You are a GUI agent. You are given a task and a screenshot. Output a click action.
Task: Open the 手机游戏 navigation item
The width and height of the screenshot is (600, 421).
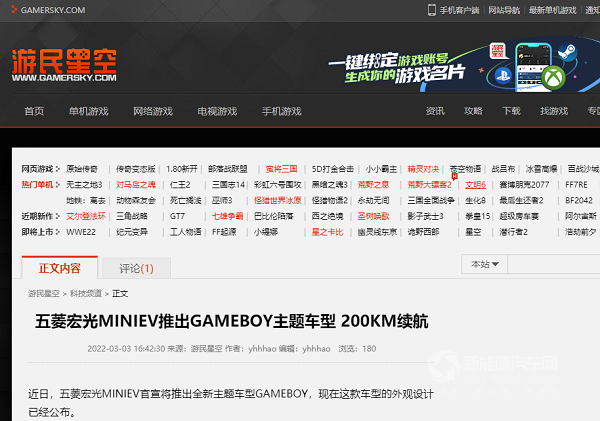tap(281, 111)
